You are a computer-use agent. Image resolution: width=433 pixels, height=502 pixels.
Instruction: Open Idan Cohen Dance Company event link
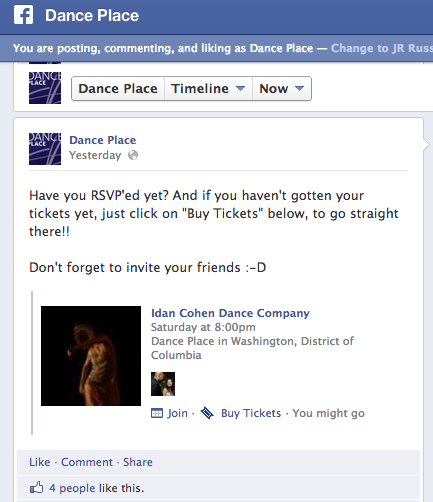tap(230, 313)
